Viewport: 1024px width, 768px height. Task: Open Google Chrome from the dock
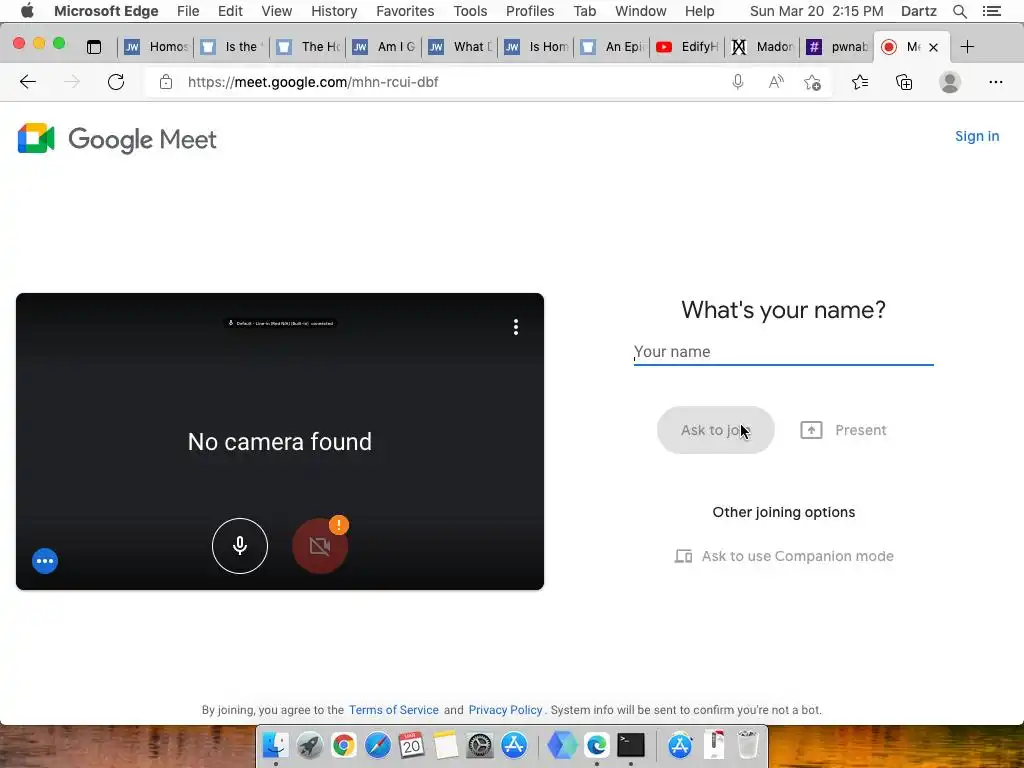(x=344, y=744)
